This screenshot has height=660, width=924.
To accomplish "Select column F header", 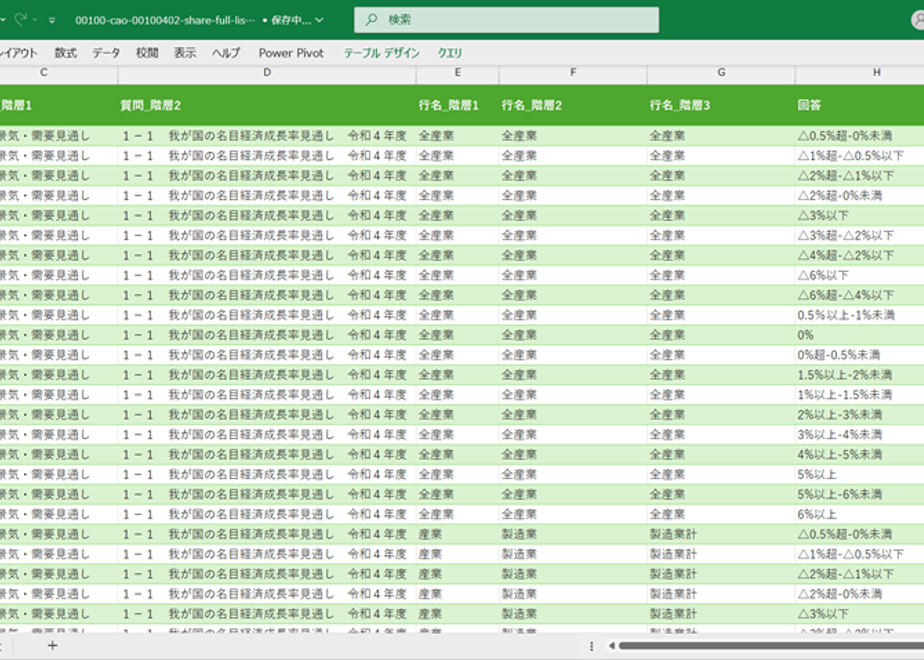I will [x=573, y=73].
